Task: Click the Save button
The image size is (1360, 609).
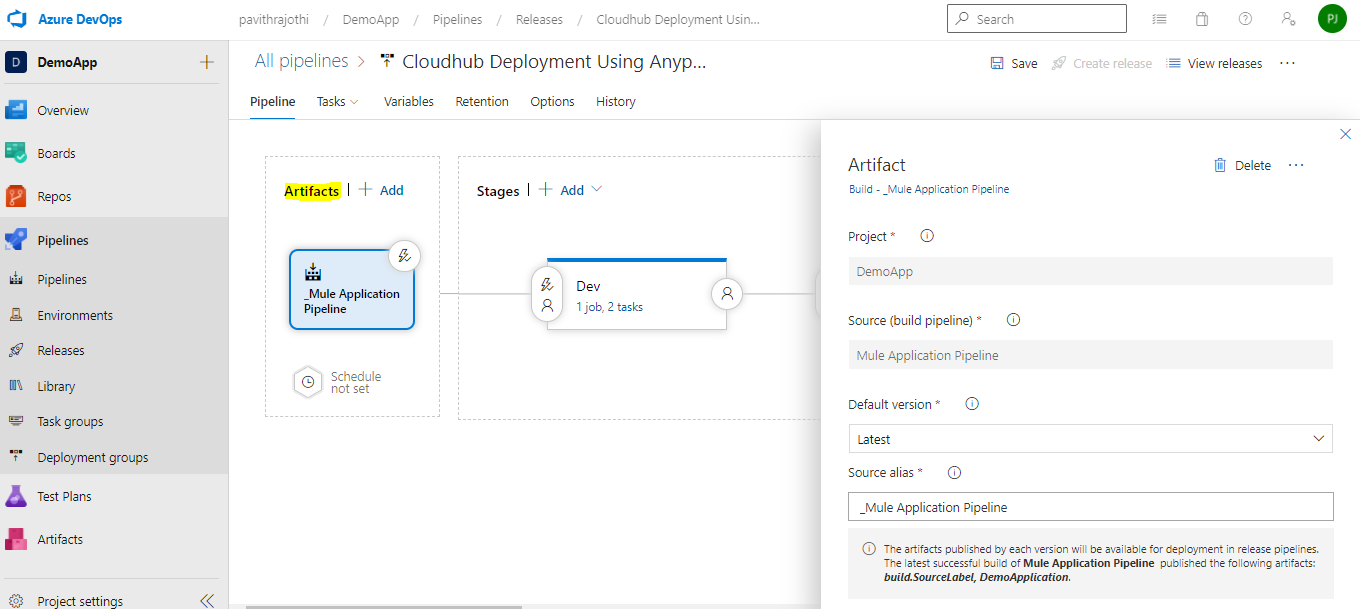Action: coord(1014,63)
